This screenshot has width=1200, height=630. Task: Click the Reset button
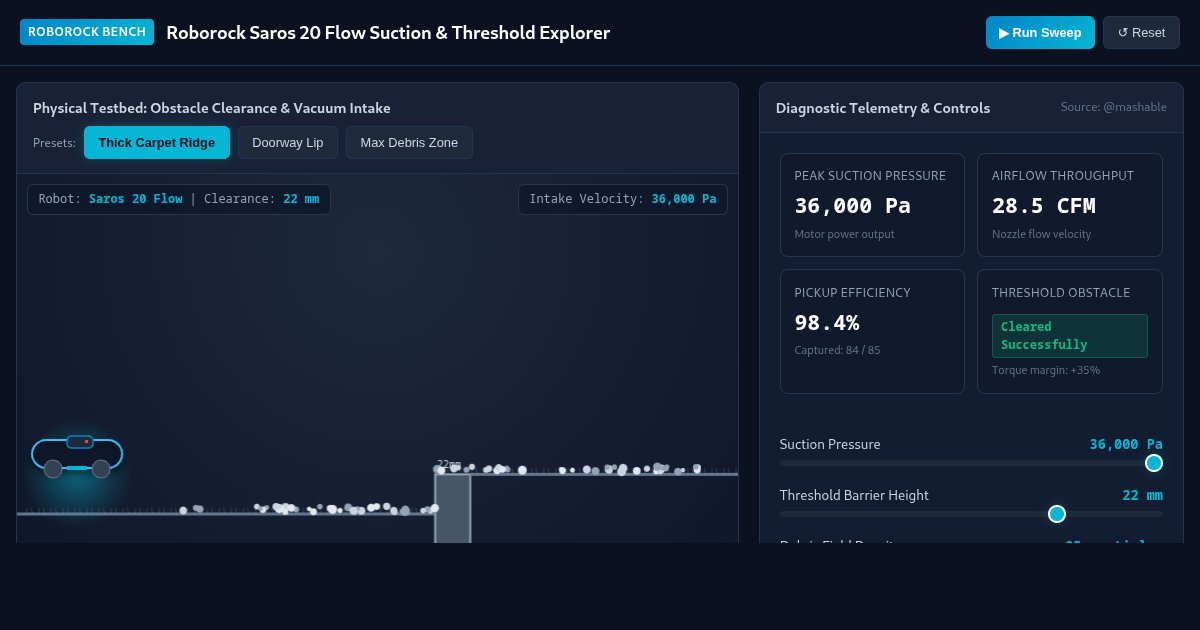(x=1141, y=32)
